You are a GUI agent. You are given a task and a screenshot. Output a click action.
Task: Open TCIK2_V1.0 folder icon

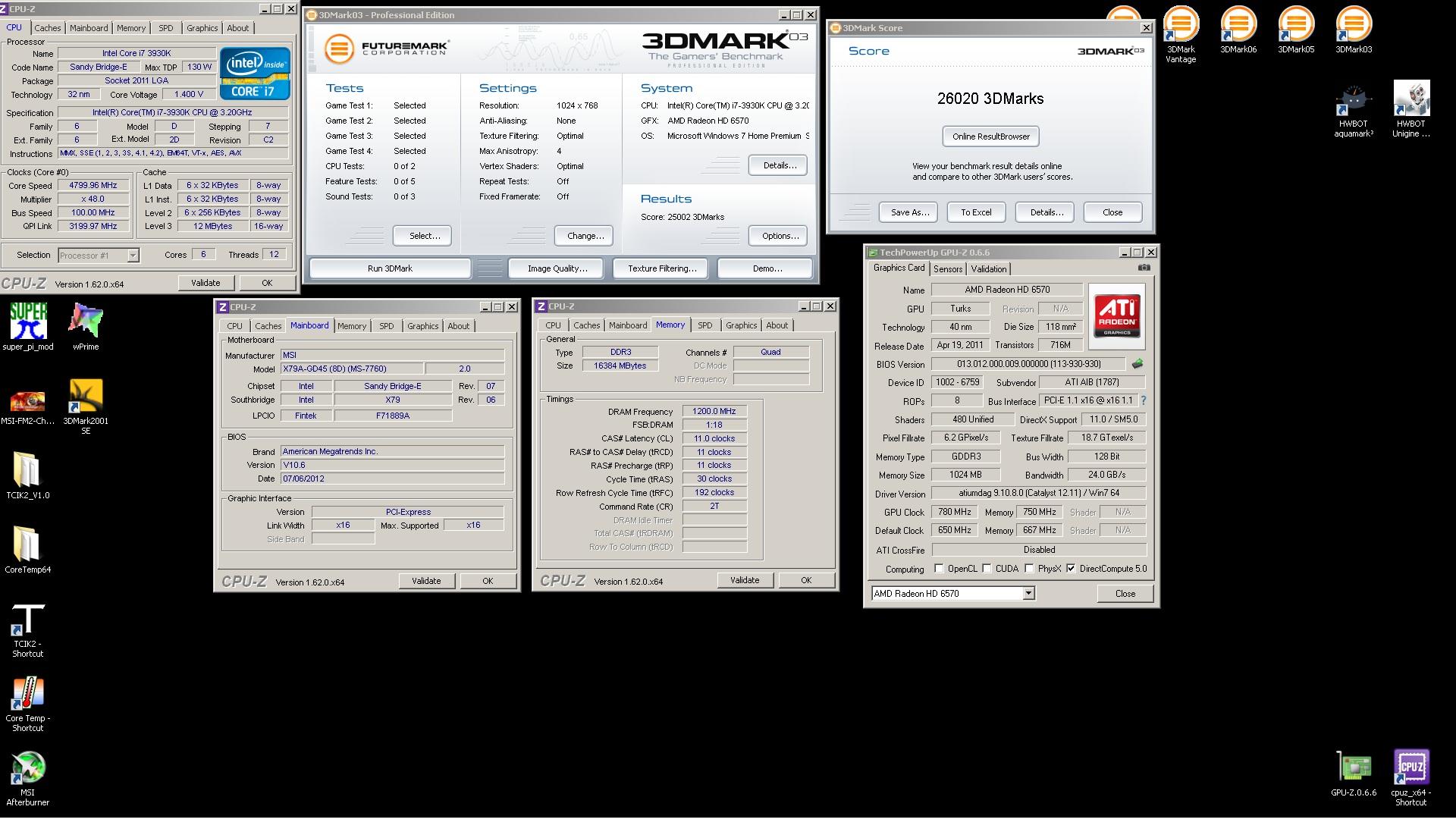[x=28, y=475]
